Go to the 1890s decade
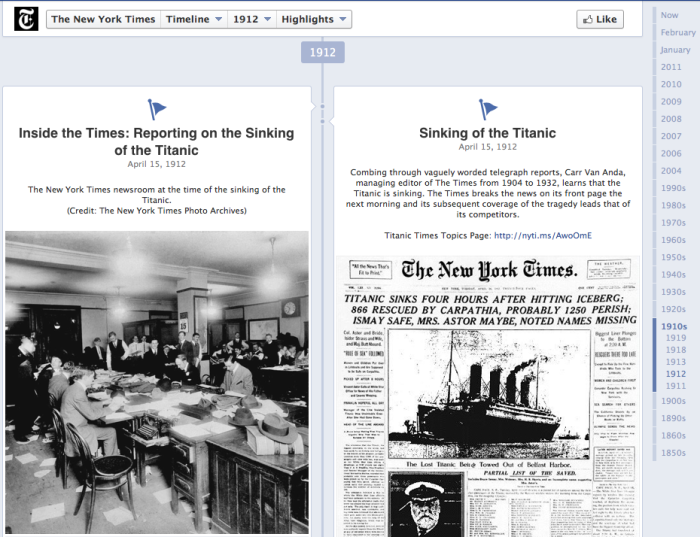700x537 pixels. [x=673, y=419]
